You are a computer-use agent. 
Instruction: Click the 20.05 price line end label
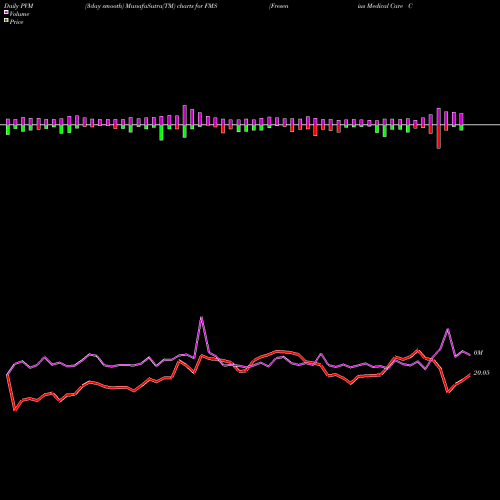(x=481, y=373)
